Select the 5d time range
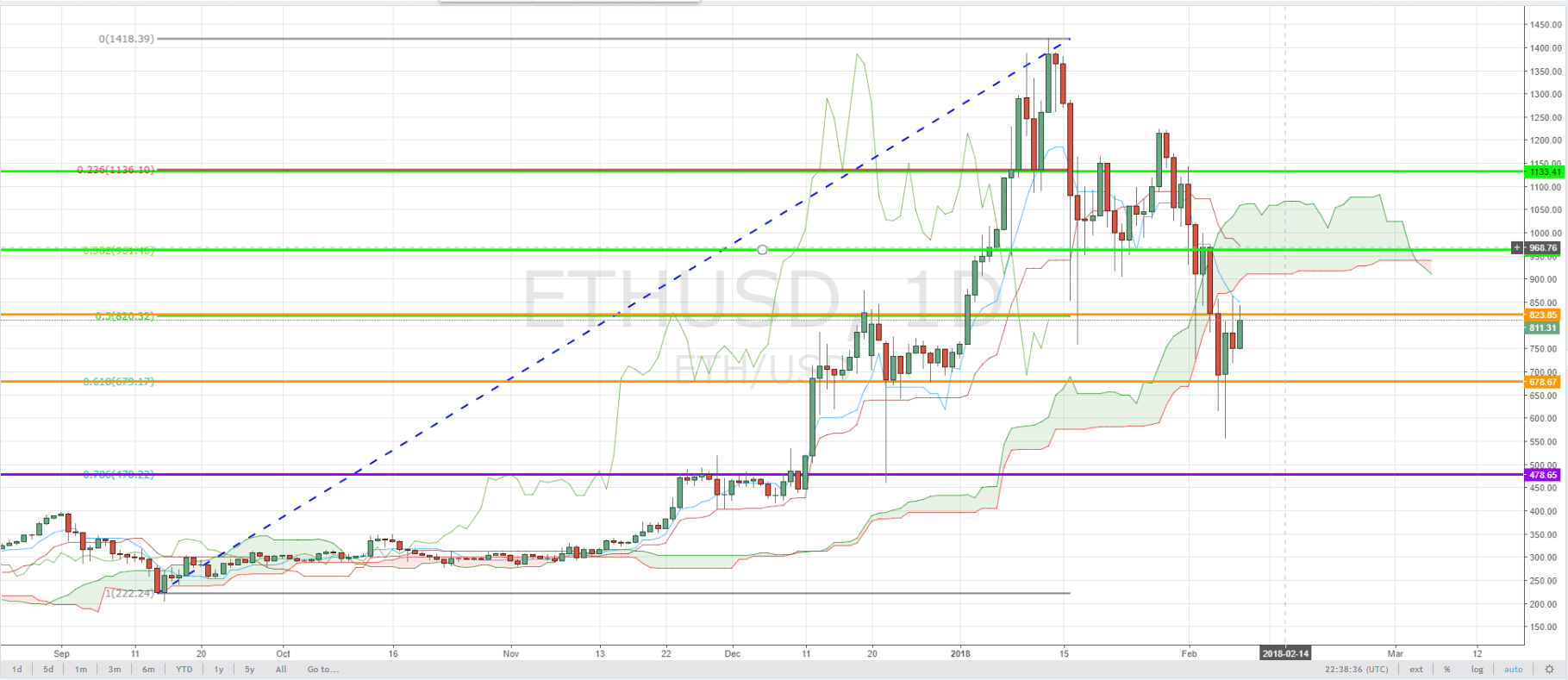The height and width of the screenshot is (680, 1568). point(48,670)
